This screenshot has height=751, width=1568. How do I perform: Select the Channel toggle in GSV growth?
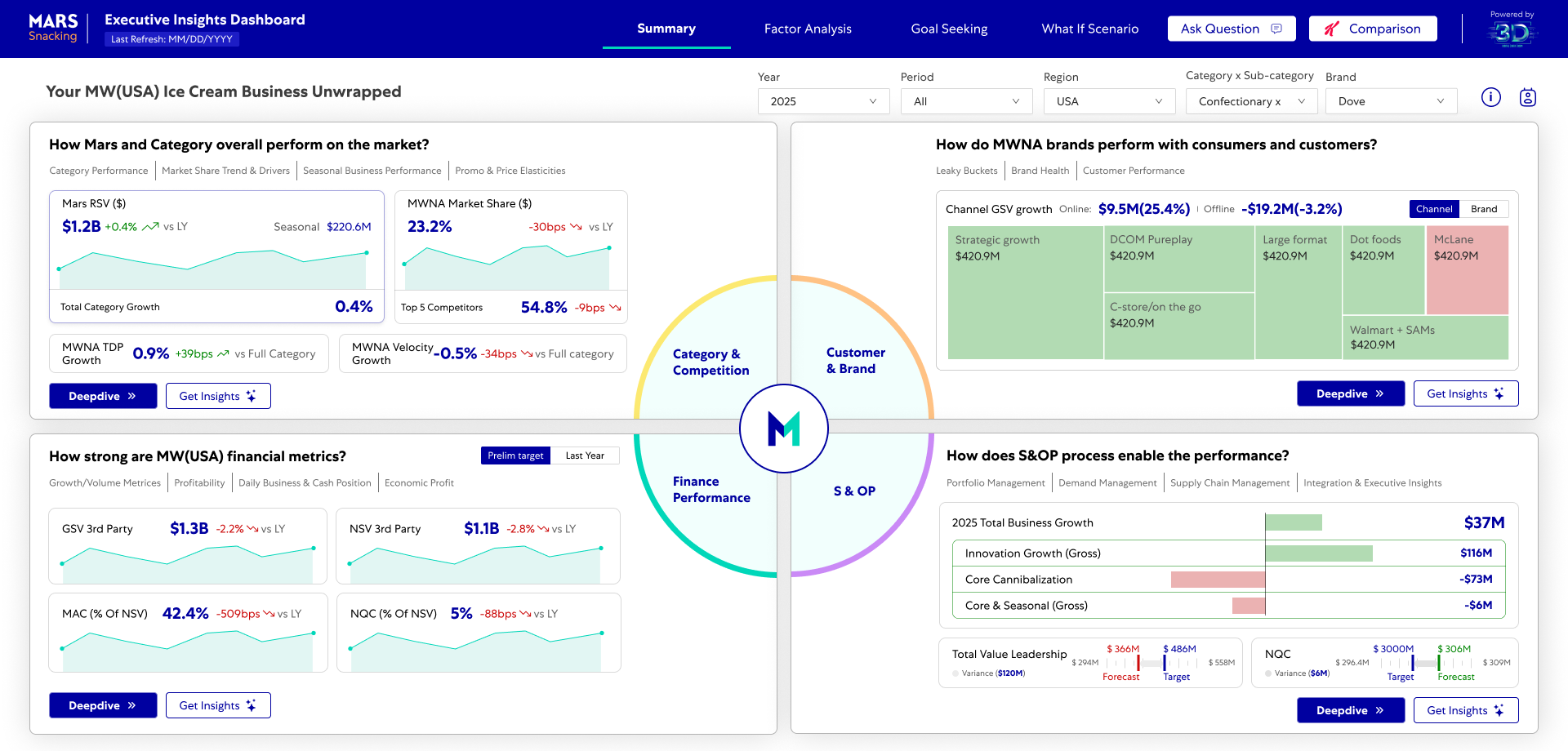(x=1434, y=209)
